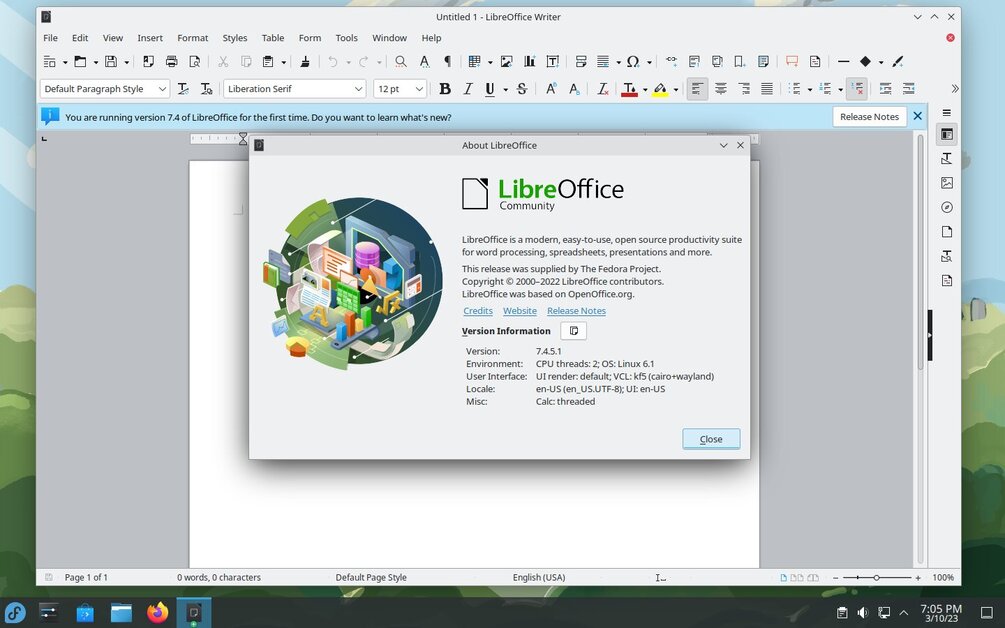Click Increase Indent icon
The image size is (1005, 628).
click(885, 89)
